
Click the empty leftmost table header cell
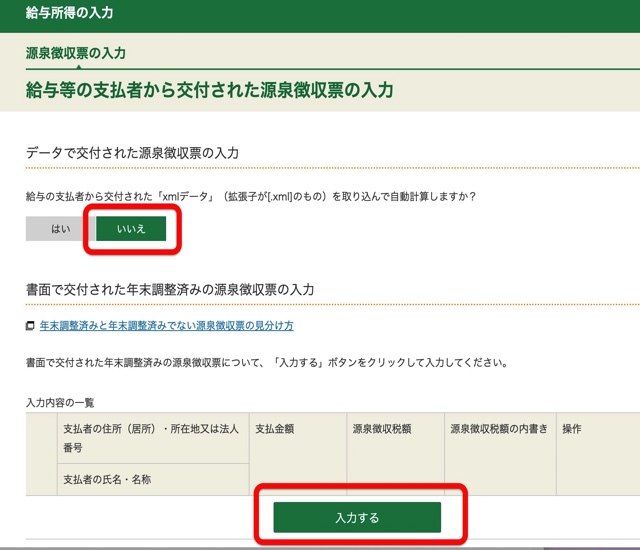pyautogui.click(x=40, y=455)
